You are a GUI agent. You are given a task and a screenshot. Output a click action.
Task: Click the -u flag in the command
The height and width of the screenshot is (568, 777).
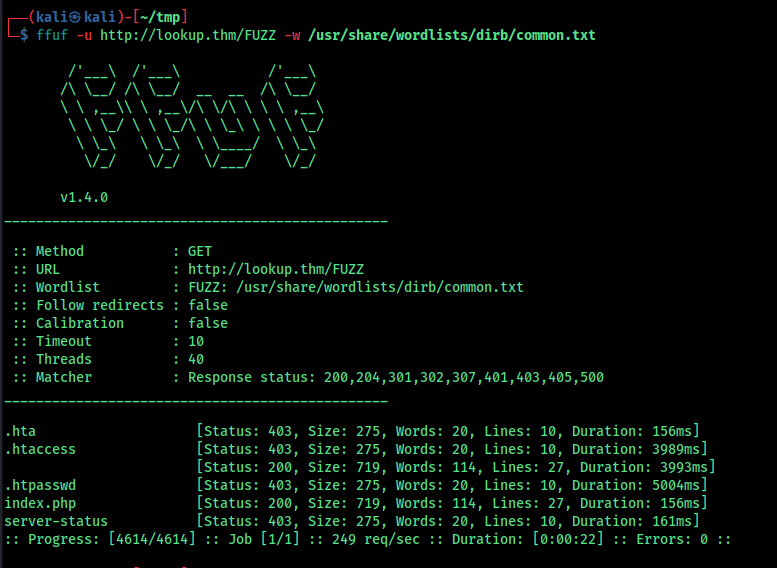[x=84, y=35]
